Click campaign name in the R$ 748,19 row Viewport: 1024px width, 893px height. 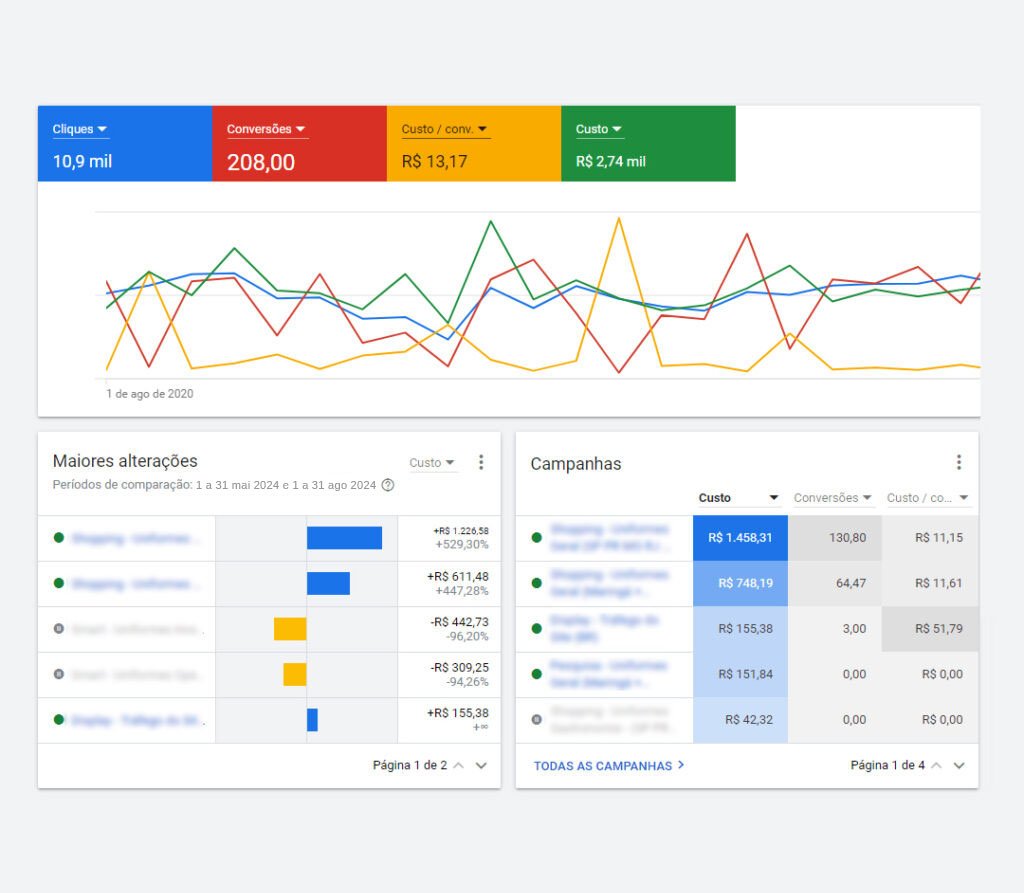click(609, 583)
